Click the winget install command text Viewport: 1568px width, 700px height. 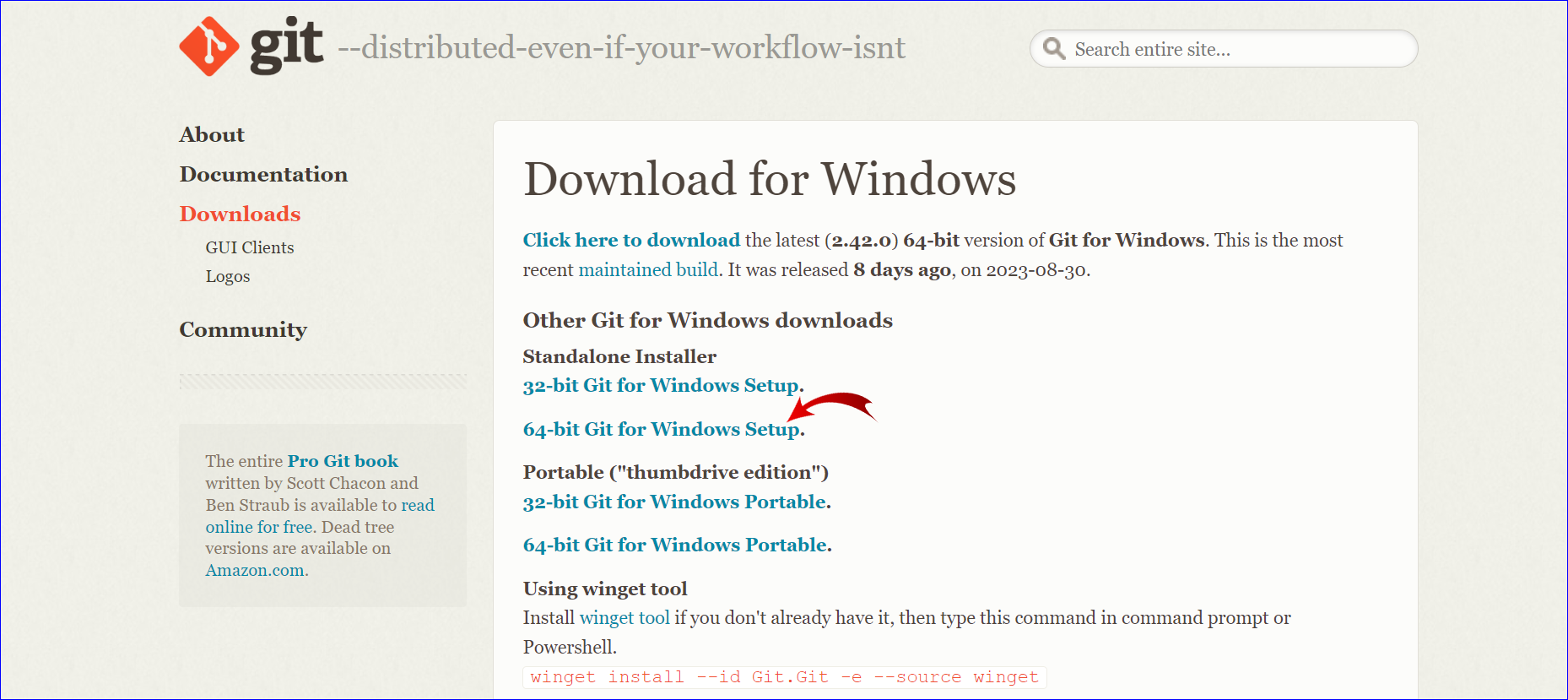click(x=784, y=677)
